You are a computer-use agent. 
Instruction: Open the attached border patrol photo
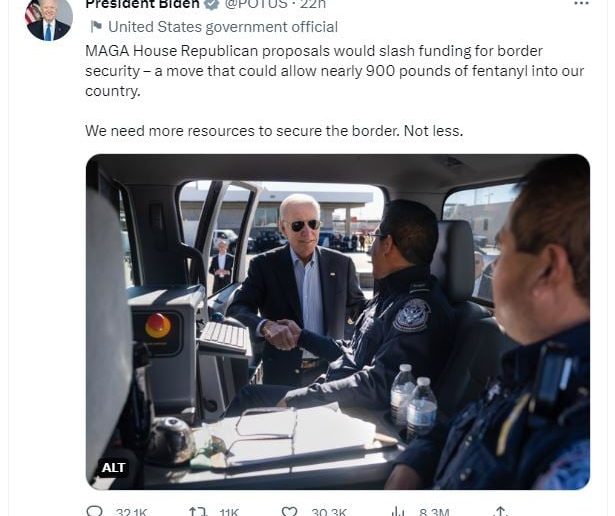338,322
